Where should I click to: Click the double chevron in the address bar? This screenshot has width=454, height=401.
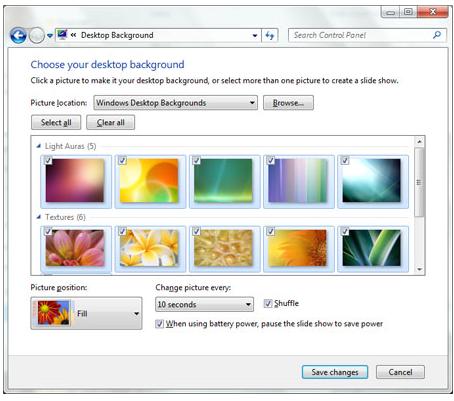pos(73,35)
